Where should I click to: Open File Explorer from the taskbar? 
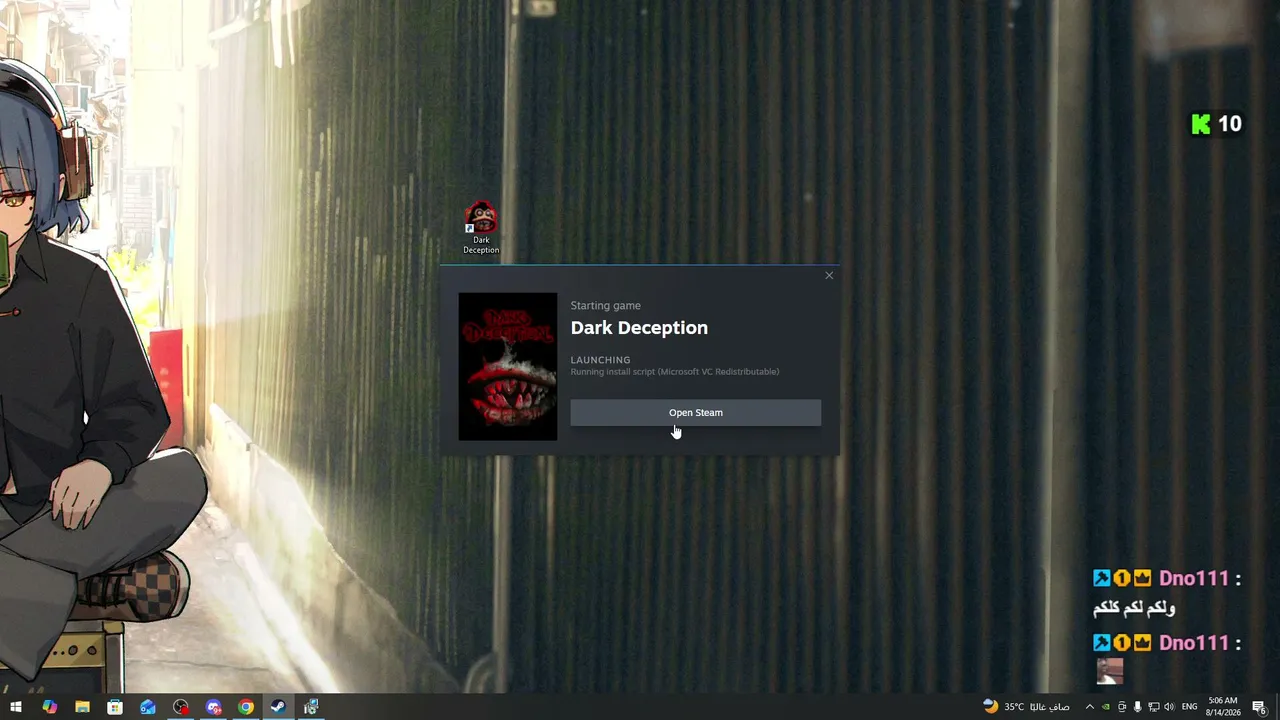(x=82, y=707)
